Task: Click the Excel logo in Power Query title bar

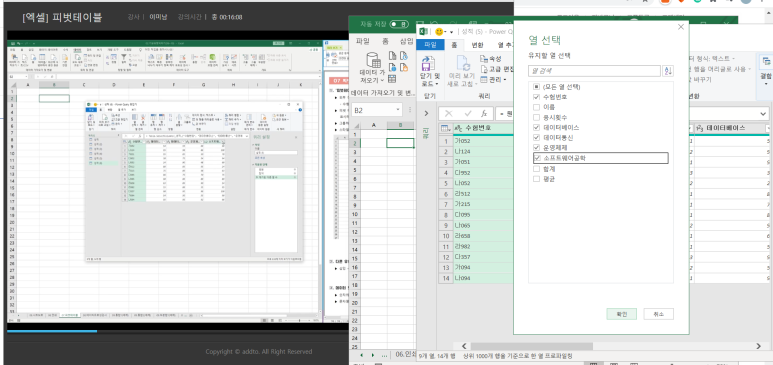Action: click(x=422, y=32)
